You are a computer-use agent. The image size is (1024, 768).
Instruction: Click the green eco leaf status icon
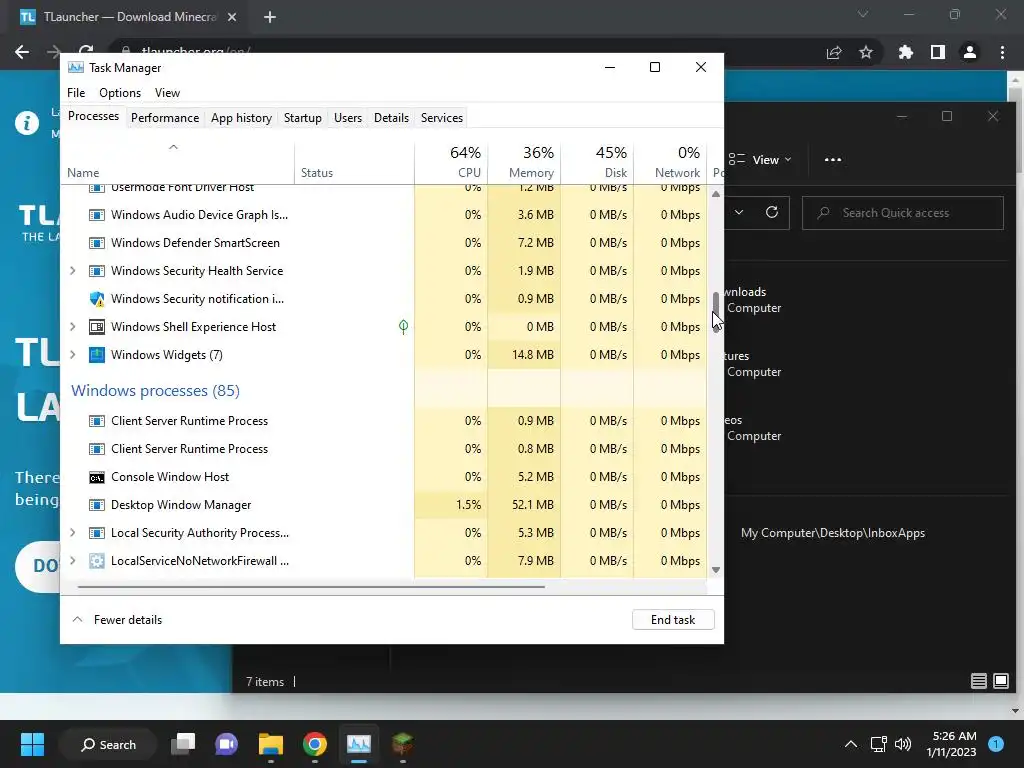404,327
